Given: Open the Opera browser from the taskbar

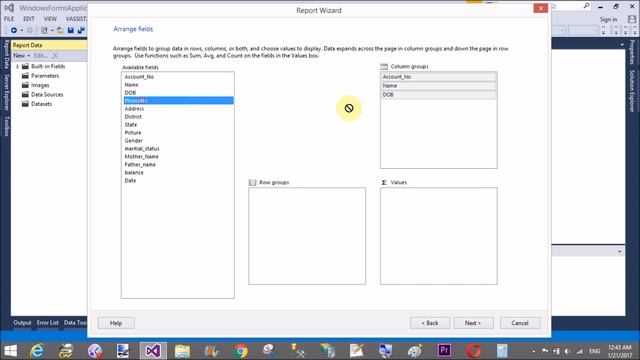Looking at the screenshot, I should coord(473,351).
